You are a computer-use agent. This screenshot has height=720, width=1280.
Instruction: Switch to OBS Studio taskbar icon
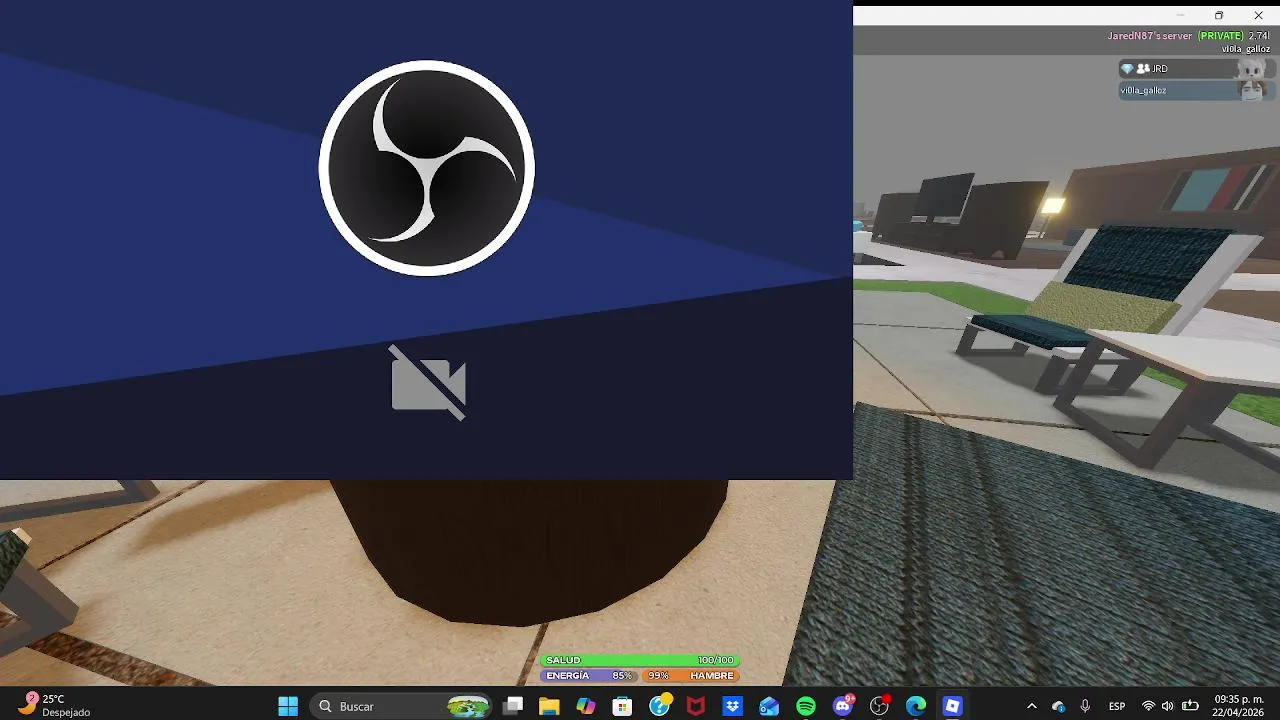pyautogui.click(x=880, y=706)
